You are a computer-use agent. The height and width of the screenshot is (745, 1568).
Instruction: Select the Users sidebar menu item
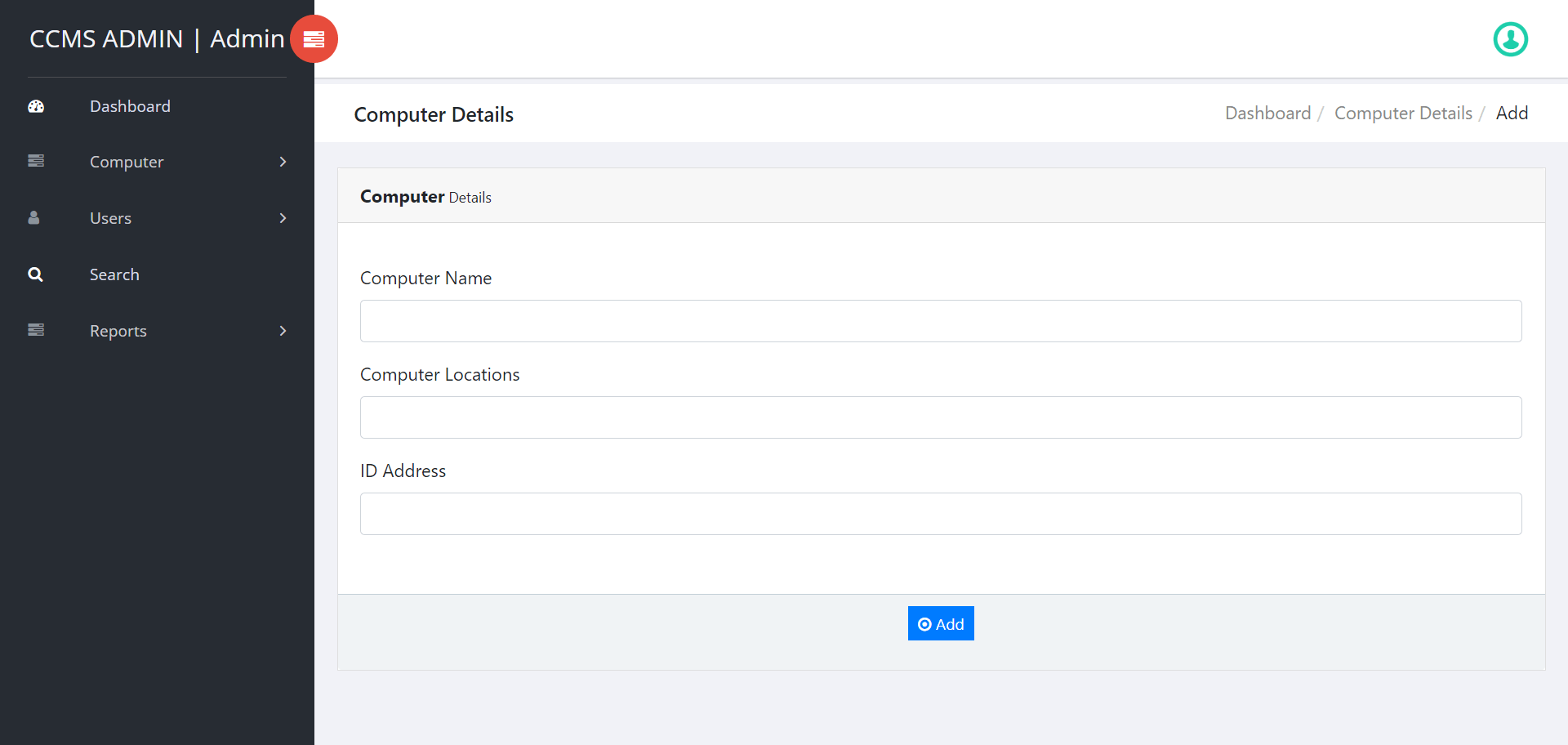pyautogui.click(x=110, y=218)
